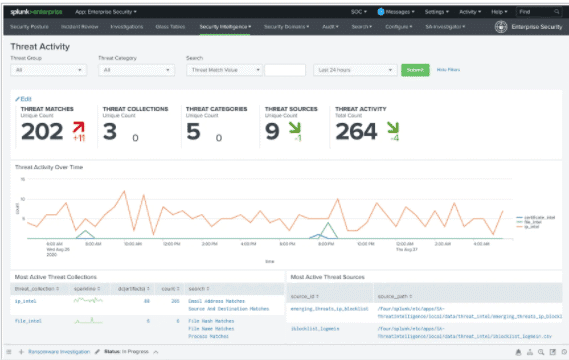This screenshot has height=360, width=569.
Task: Go to the Incident Review tab
Action: click(79, 27)
